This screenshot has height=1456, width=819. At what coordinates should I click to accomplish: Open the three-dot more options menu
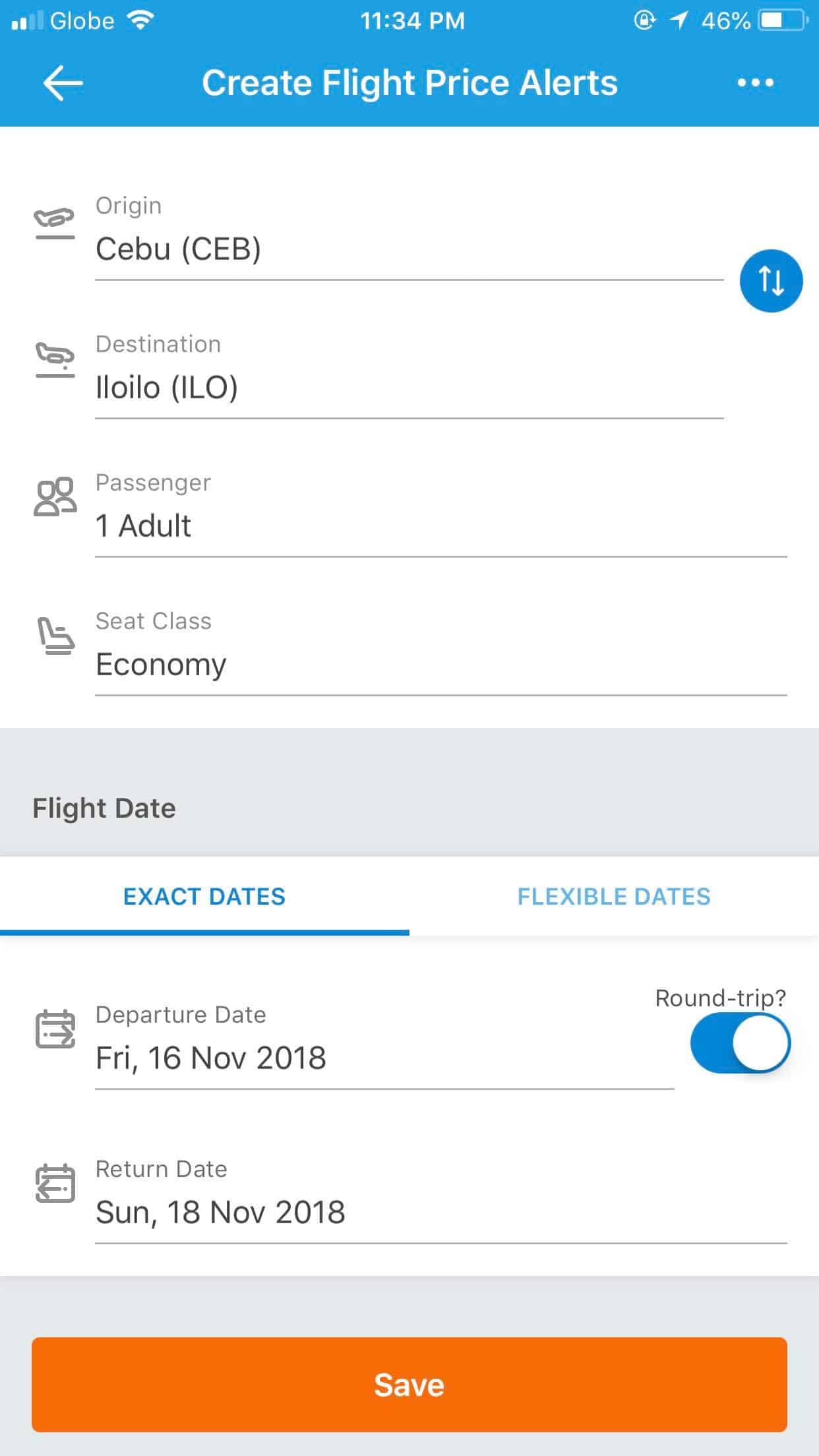(755, 83)
